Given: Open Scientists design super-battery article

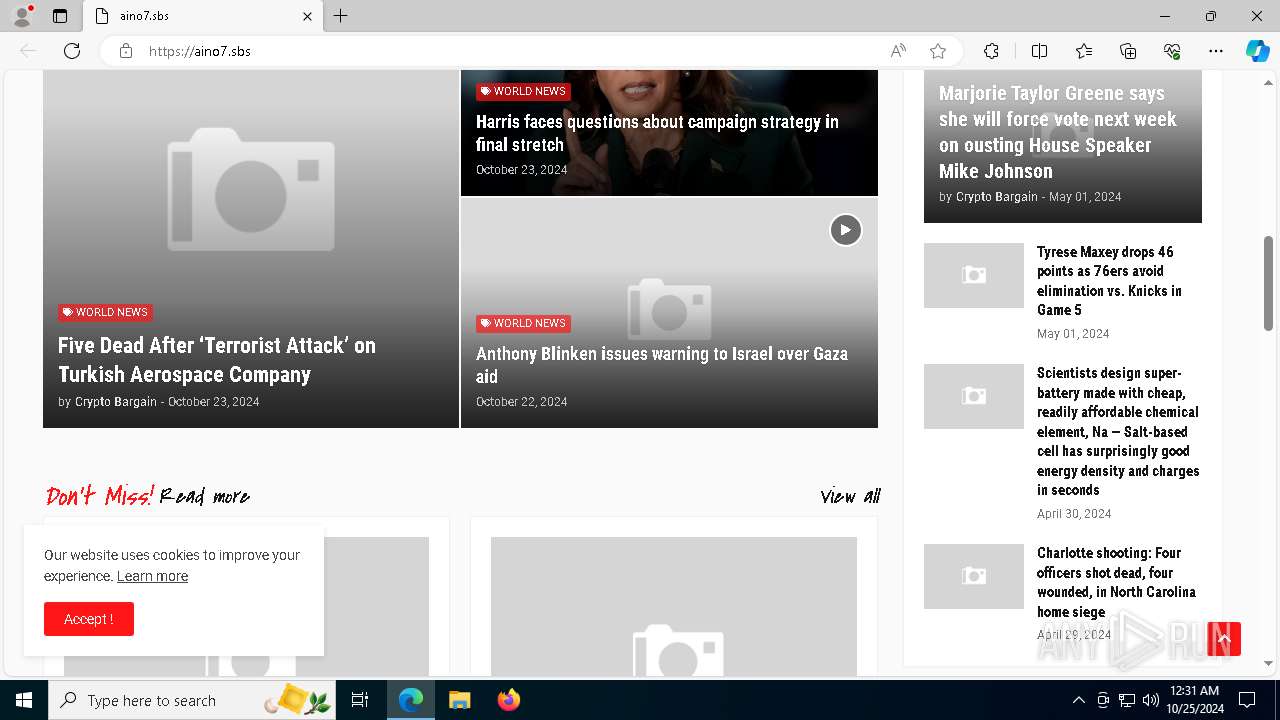Looking at the screenshot, I should click(x=1118, y=431).
